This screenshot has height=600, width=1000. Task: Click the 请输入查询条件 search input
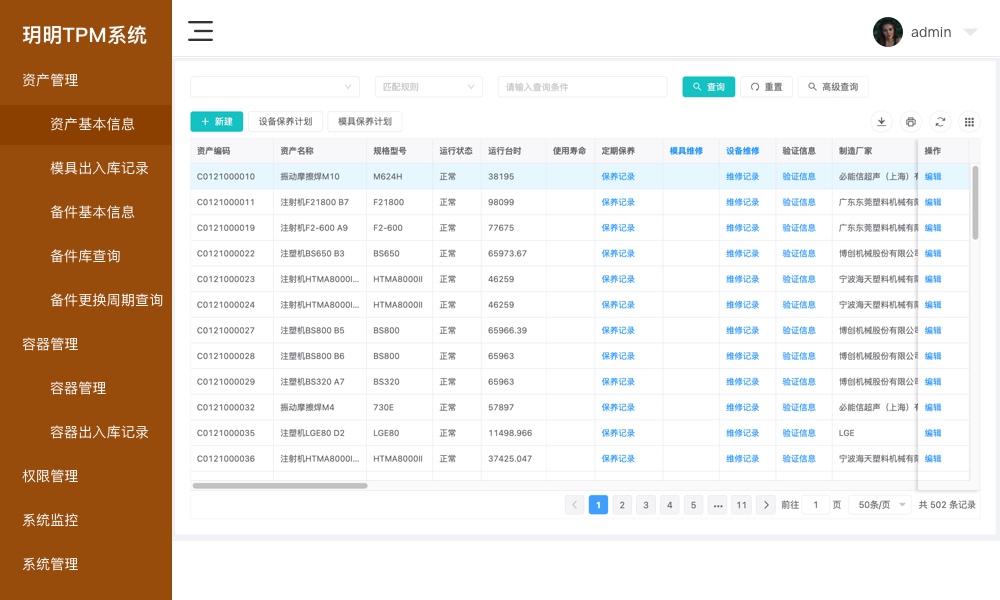(582, 87)
